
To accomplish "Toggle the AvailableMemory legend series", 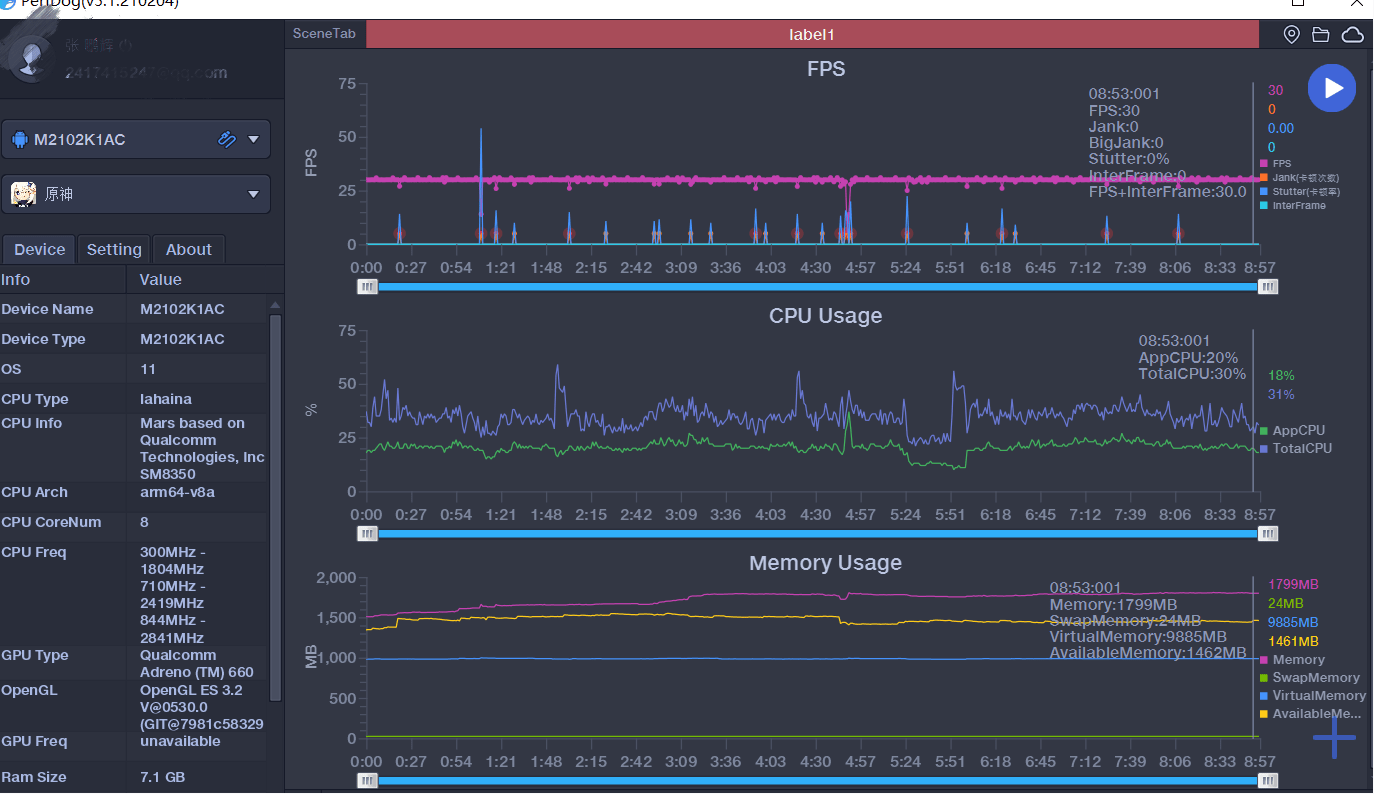I will 1310,713.
